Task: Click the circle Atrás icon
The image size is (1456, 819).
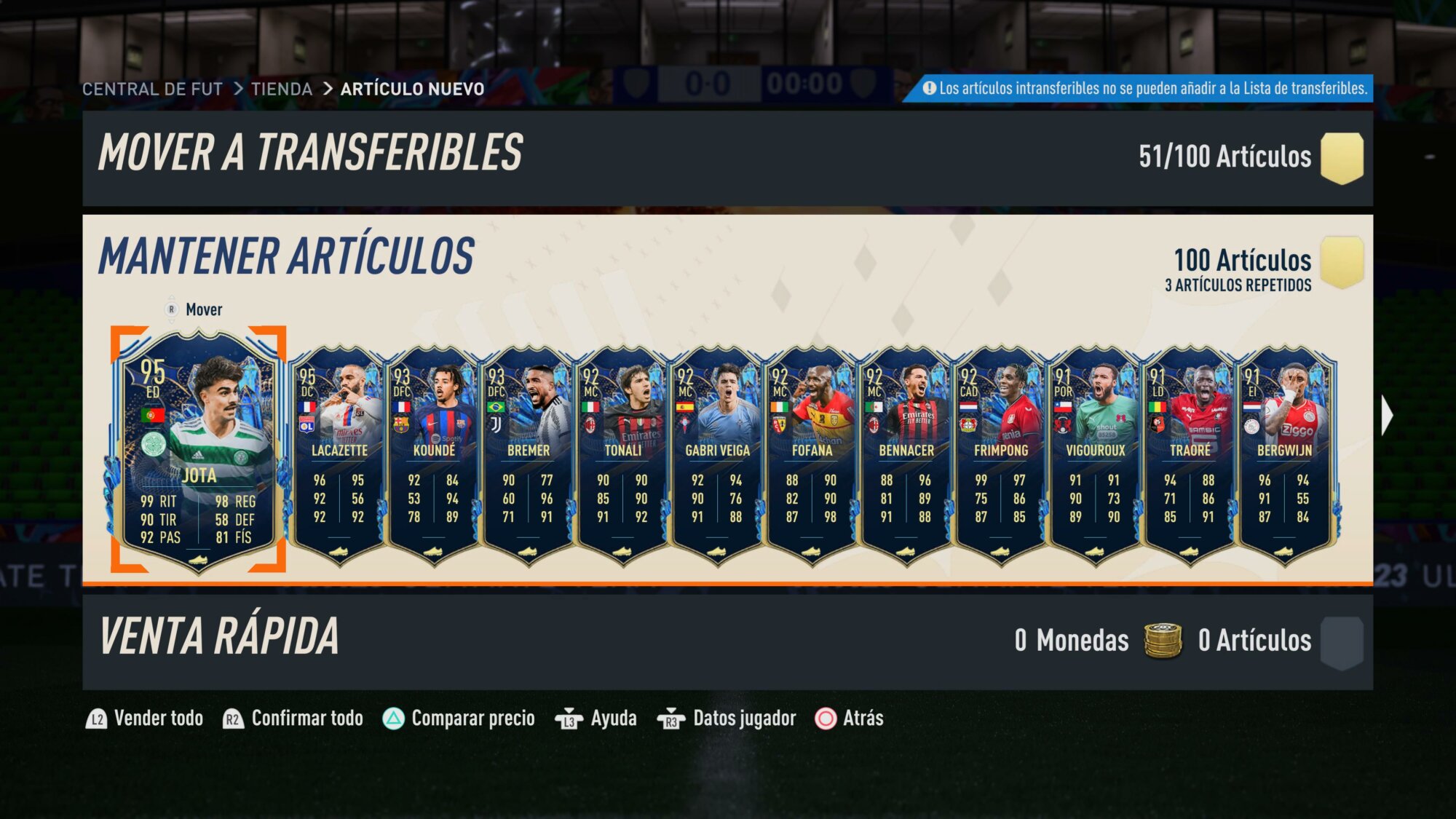Action: pyautogui.click(x=826, y=719)
